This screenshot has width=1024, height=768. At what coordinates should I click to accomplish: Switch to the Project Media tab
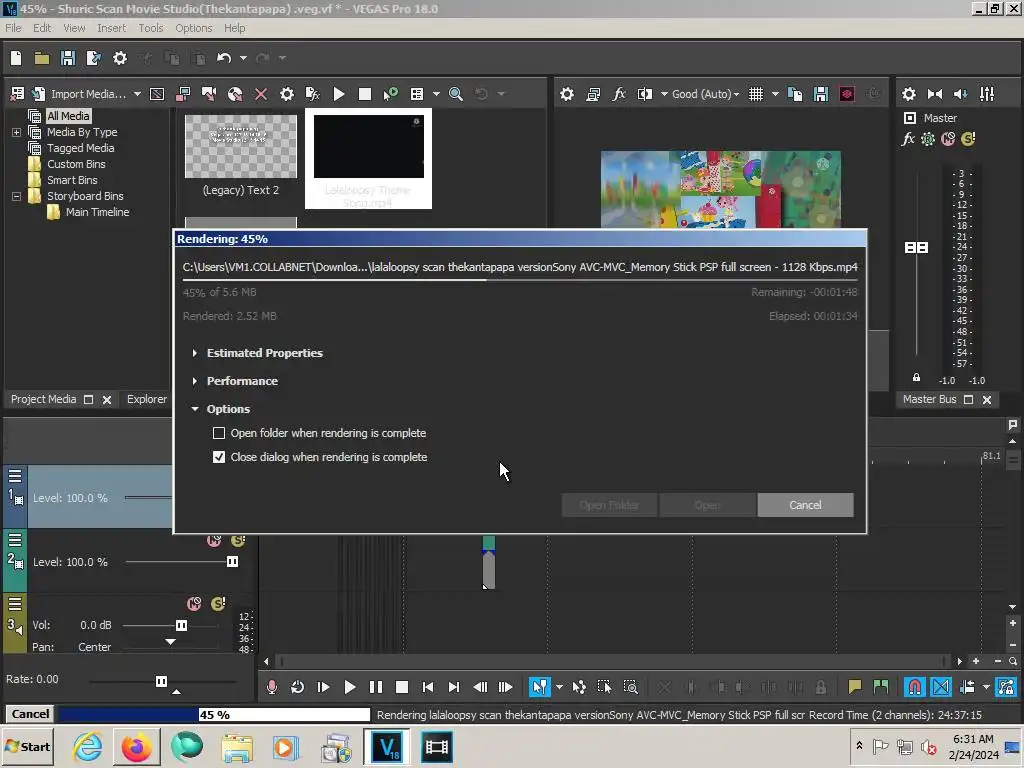point(43,399)
